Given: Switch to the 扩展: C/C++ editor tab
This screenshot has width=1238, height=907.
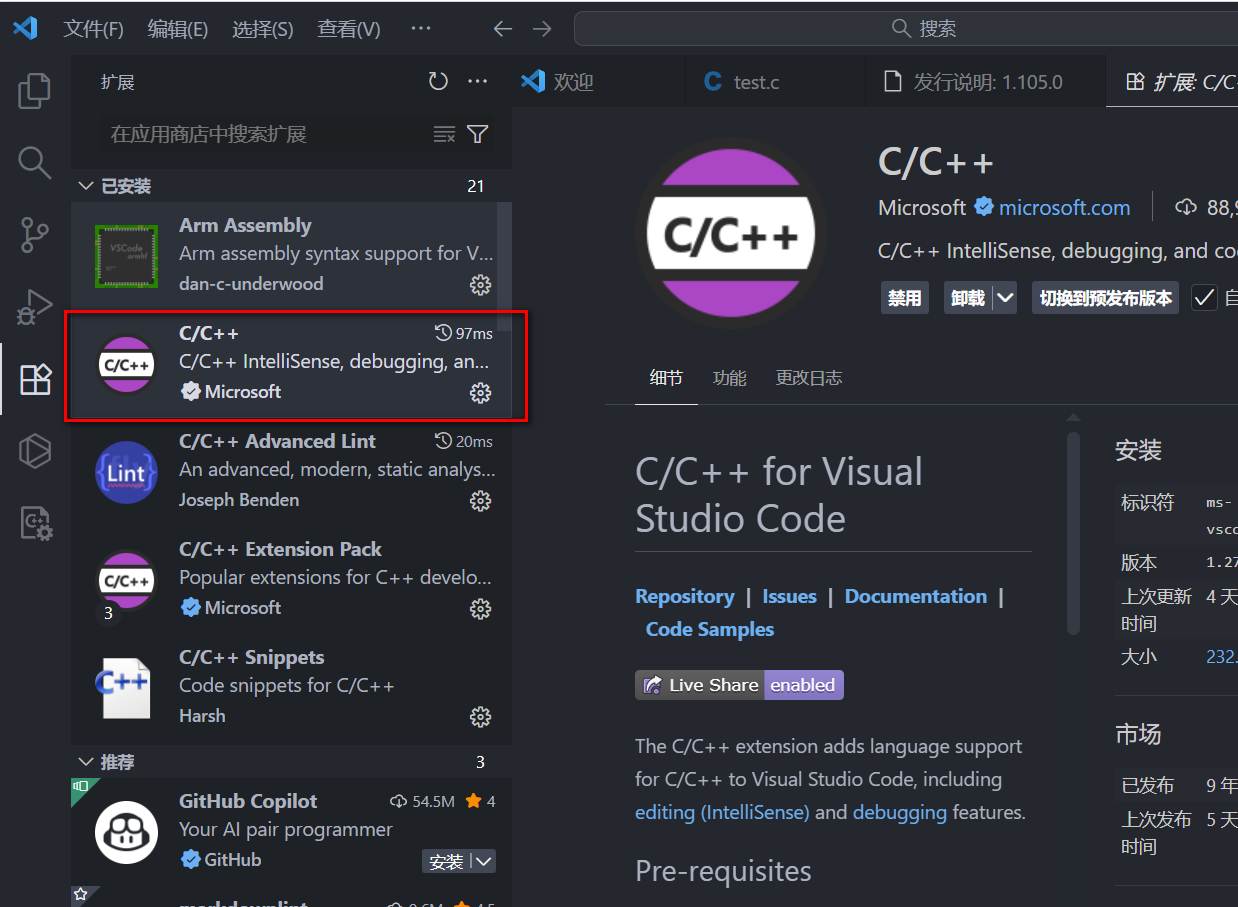Looking at the screenshot, I should (x=1172, y=82).
